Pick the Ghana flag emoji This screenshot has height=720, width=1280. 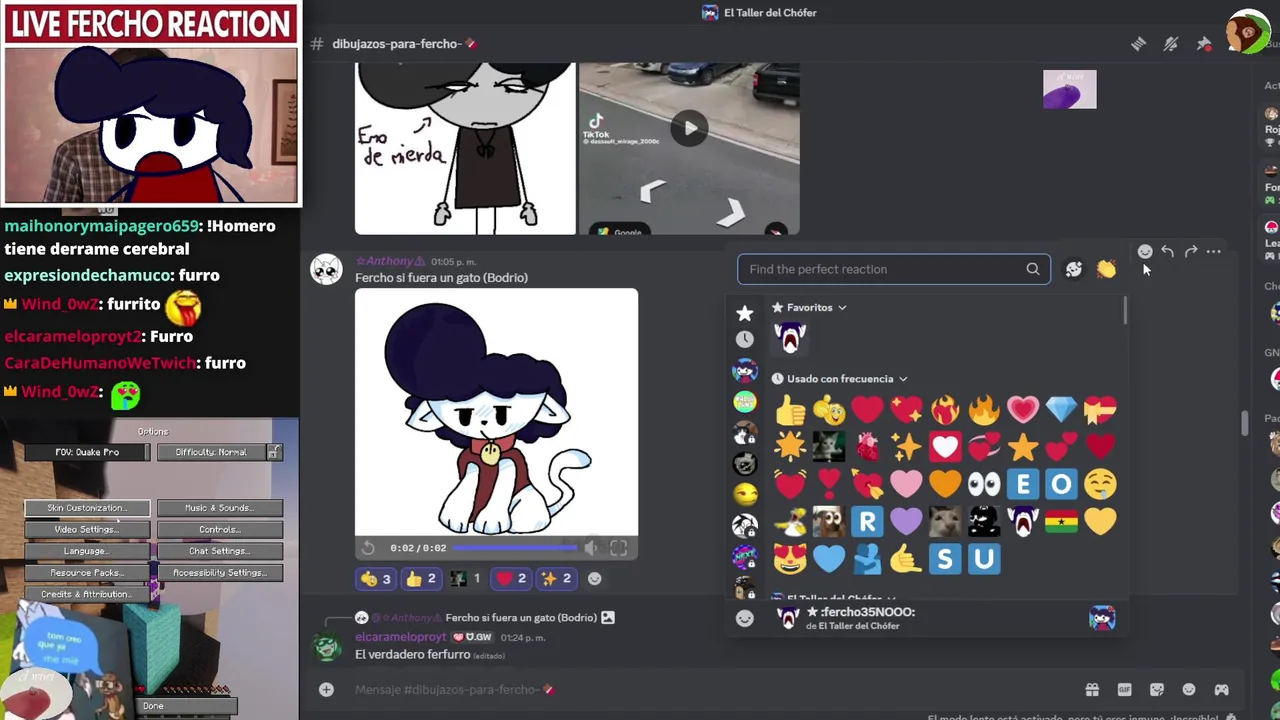1061,521
